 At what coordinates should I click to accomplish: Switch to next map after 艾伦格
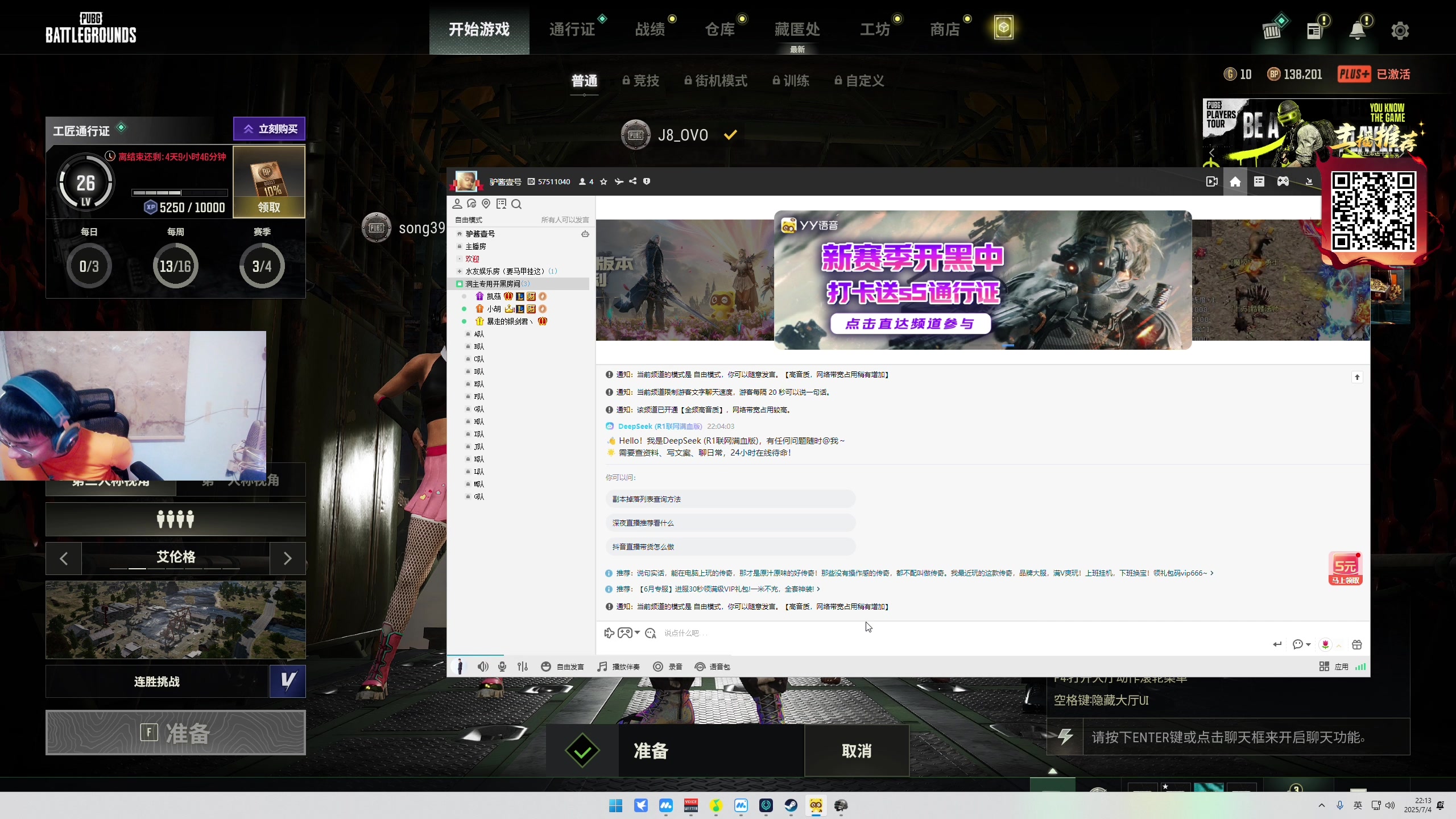(x=288, y=559)
